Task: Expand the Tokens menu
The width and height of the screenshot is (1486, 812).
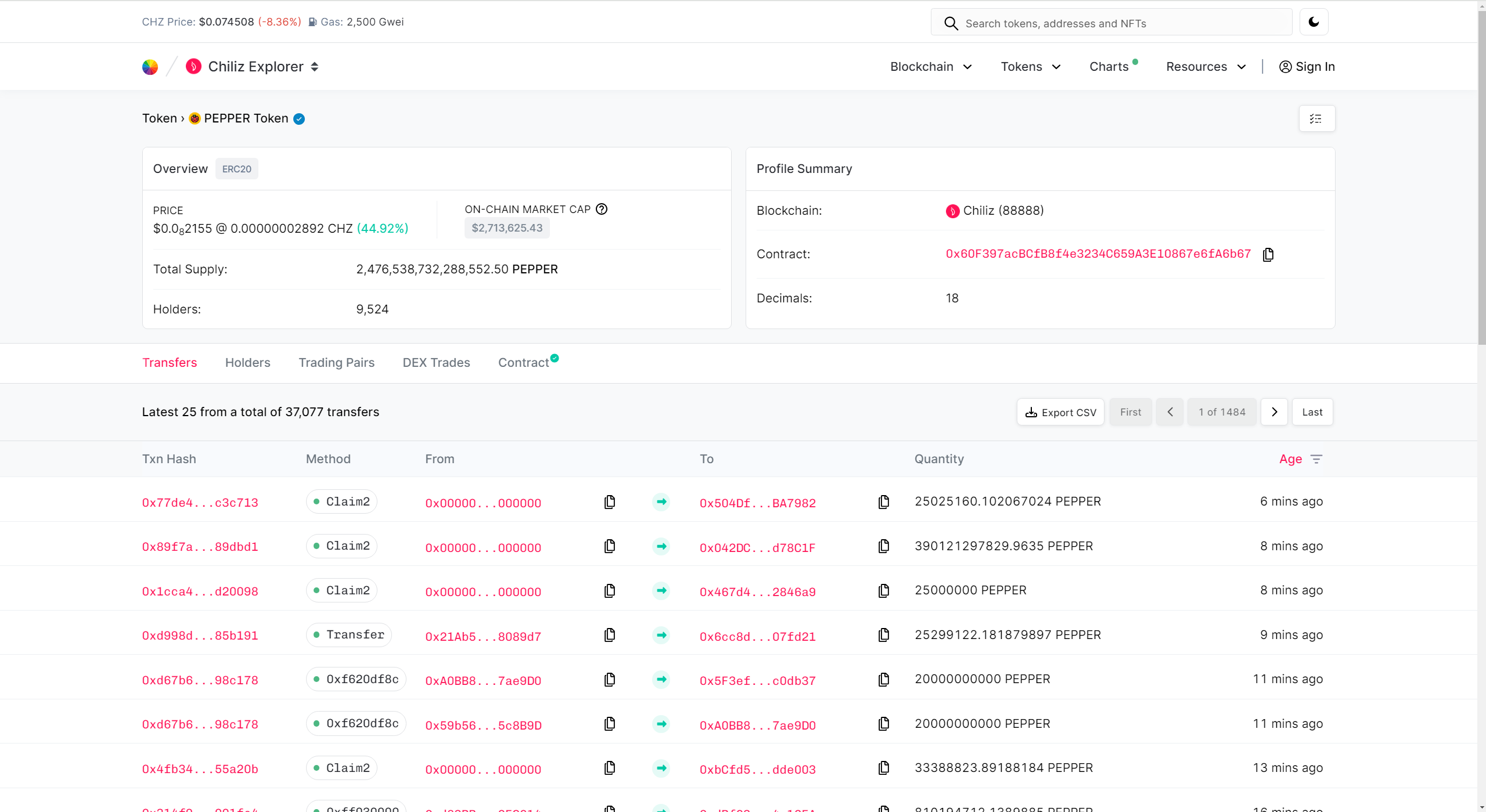Action: click(x=1031, y=67)
